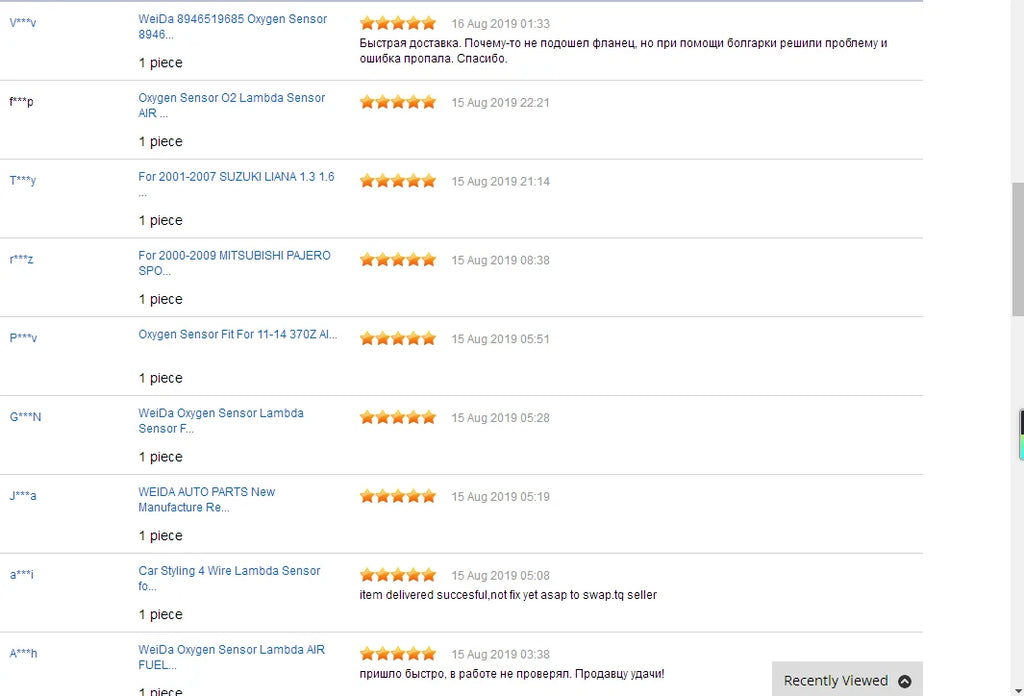
Task: Click the timestamp 15 Aug 2019 22:21
Action: pos(501,103)
